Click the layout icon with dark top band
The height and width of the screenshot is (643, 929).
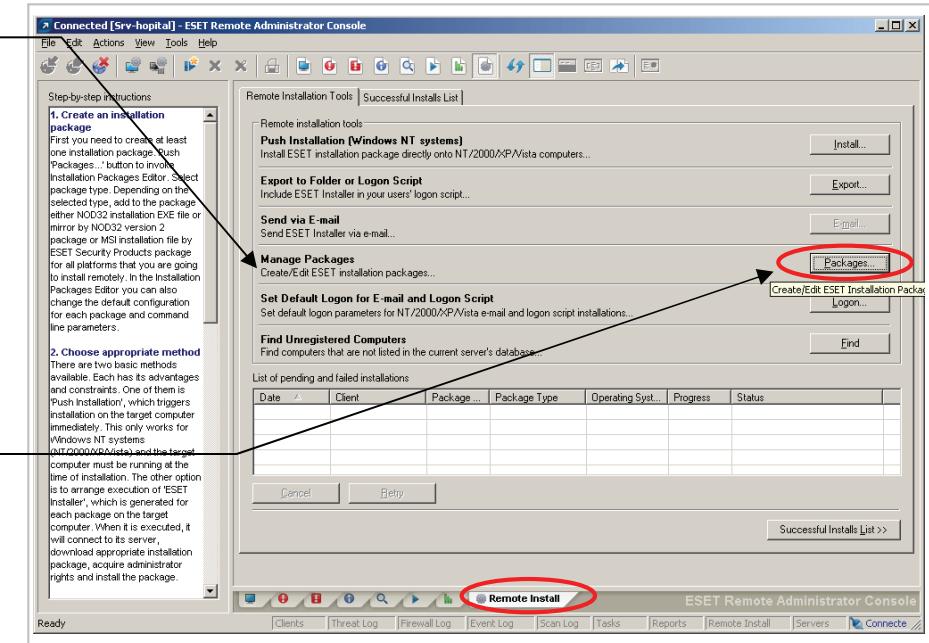[x=567, y=66]
